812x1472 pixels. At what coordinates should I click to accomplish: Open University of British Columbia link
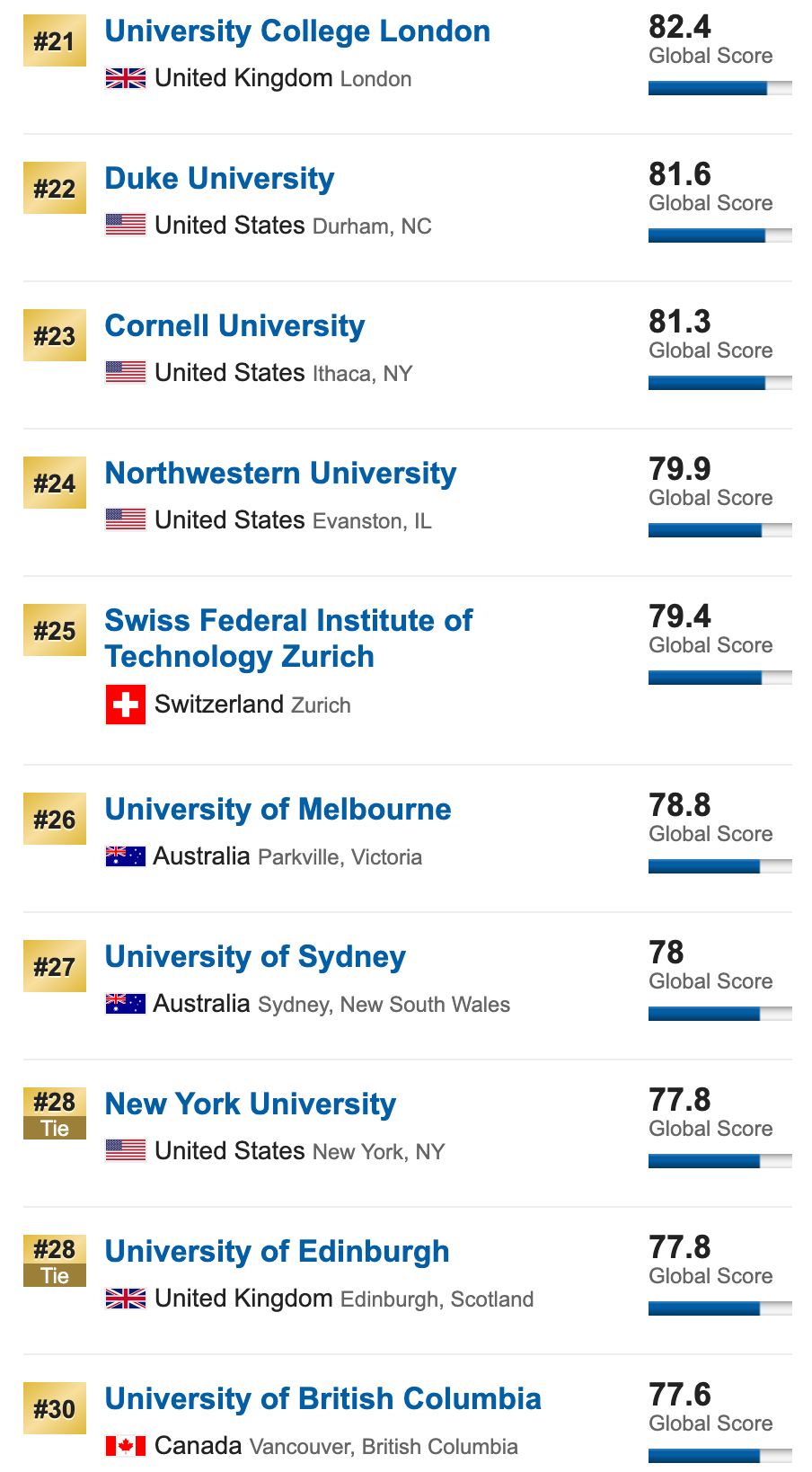pyautogui.click(x=322, y=1399)
